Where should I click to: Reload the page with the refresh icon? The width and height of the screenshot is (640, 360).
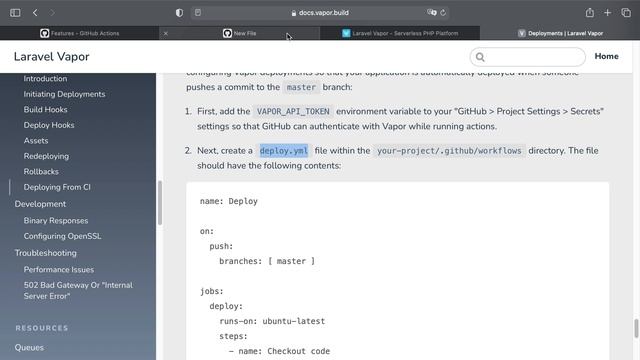[x=443, y=13]
